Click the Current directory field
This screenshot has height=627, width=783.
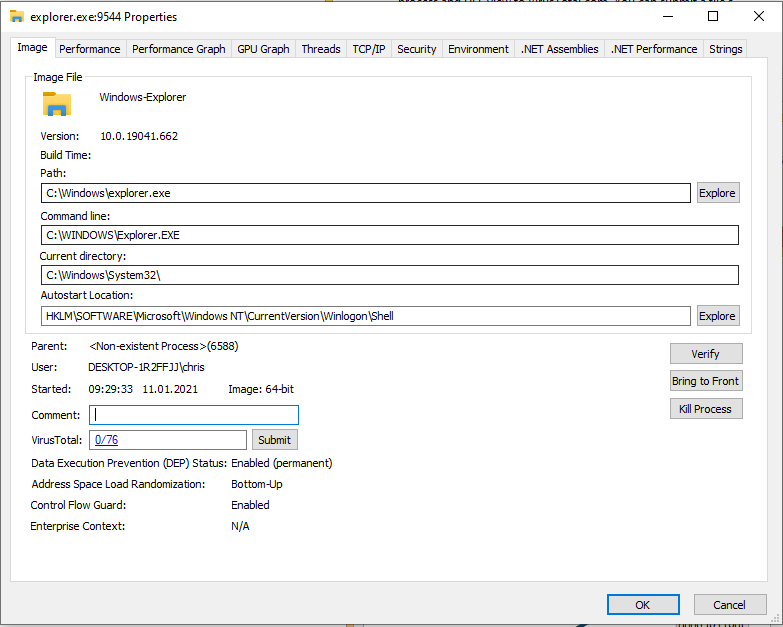(390, 275)
